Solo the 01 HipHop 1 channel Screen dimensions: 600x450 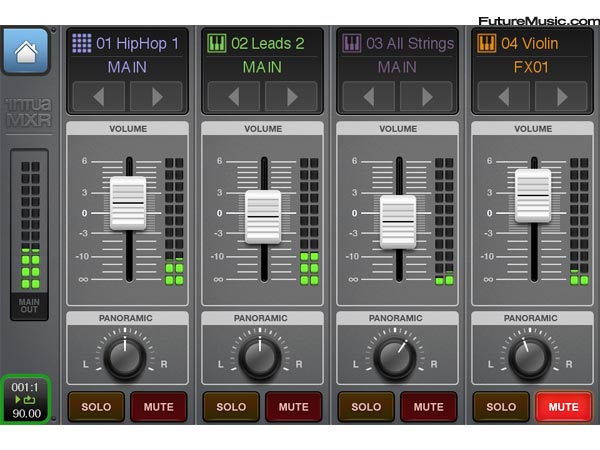[x=96, y=406]
